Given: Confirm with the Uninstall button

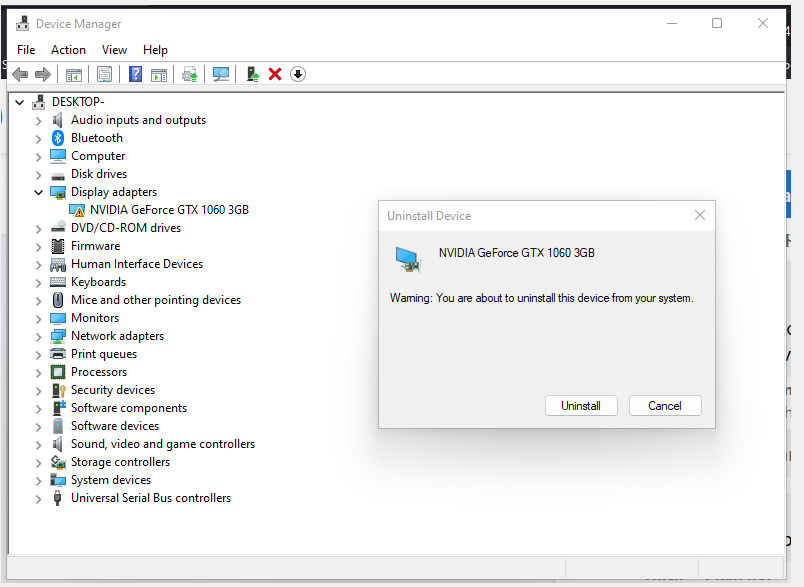Looking at the screenshot, I should pos(581,406).
